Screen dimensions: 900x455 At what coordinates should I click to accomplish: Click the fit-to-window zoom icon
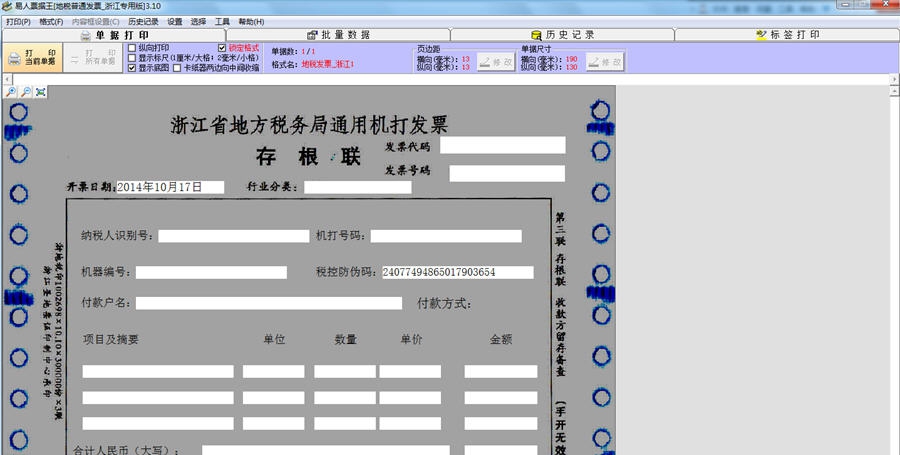click(x=41, y=92)
